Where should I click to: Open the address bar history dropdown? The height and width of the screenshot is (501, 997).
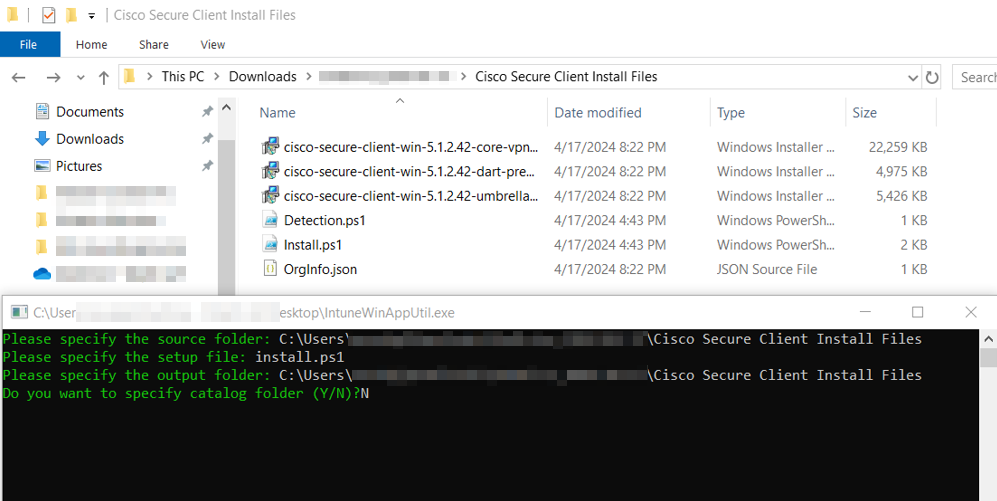tap(912, 77)
